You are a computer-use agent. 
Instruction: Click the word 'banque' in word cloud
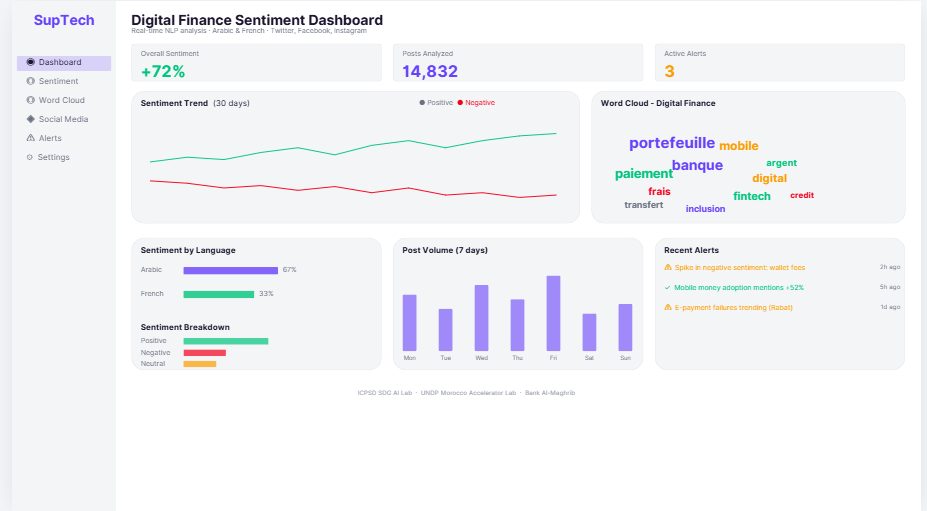[698, 165]
